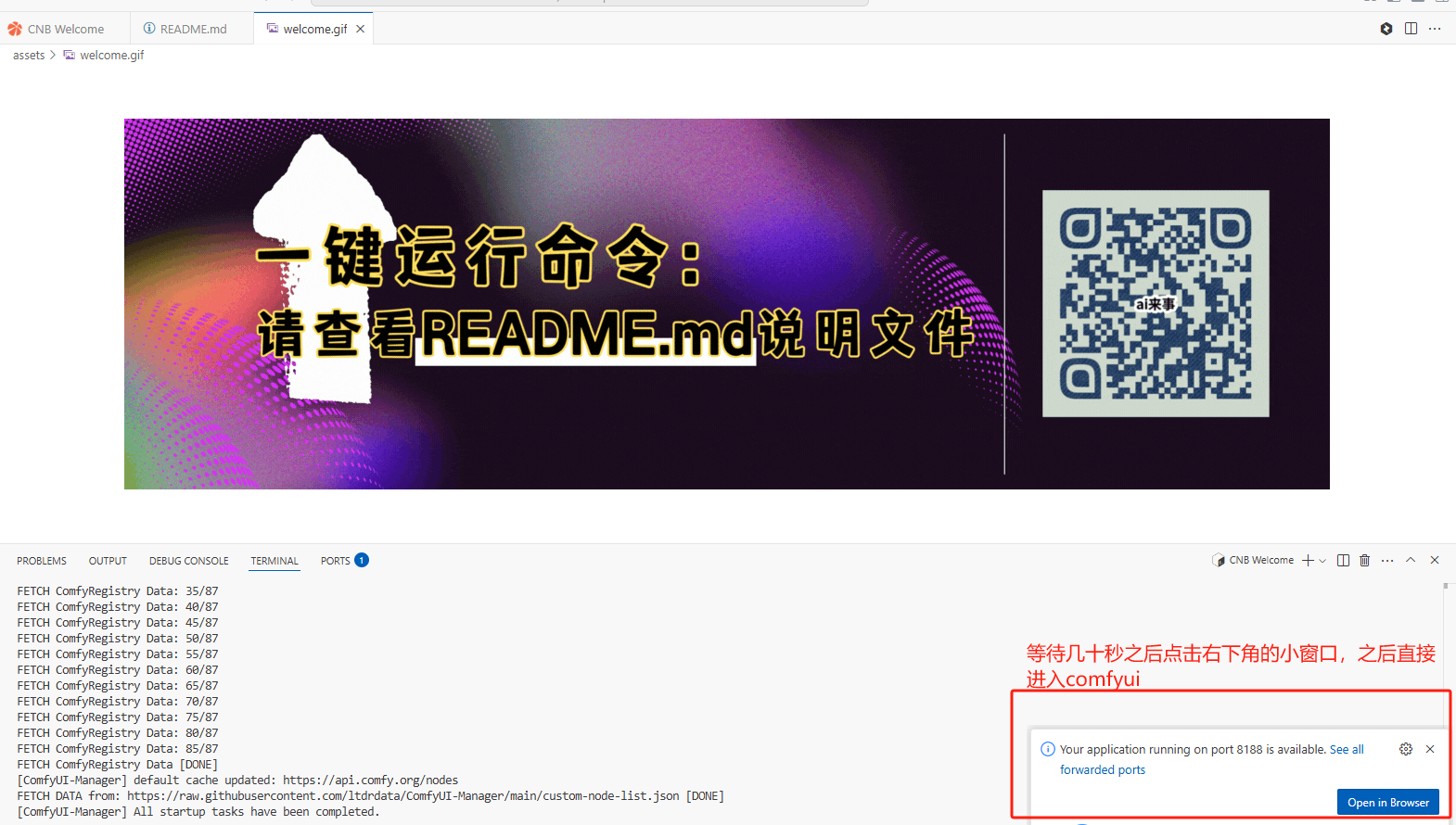Close the welcome.gif tab
Screen dimensions: 1456x825
[x=361, y=29]
